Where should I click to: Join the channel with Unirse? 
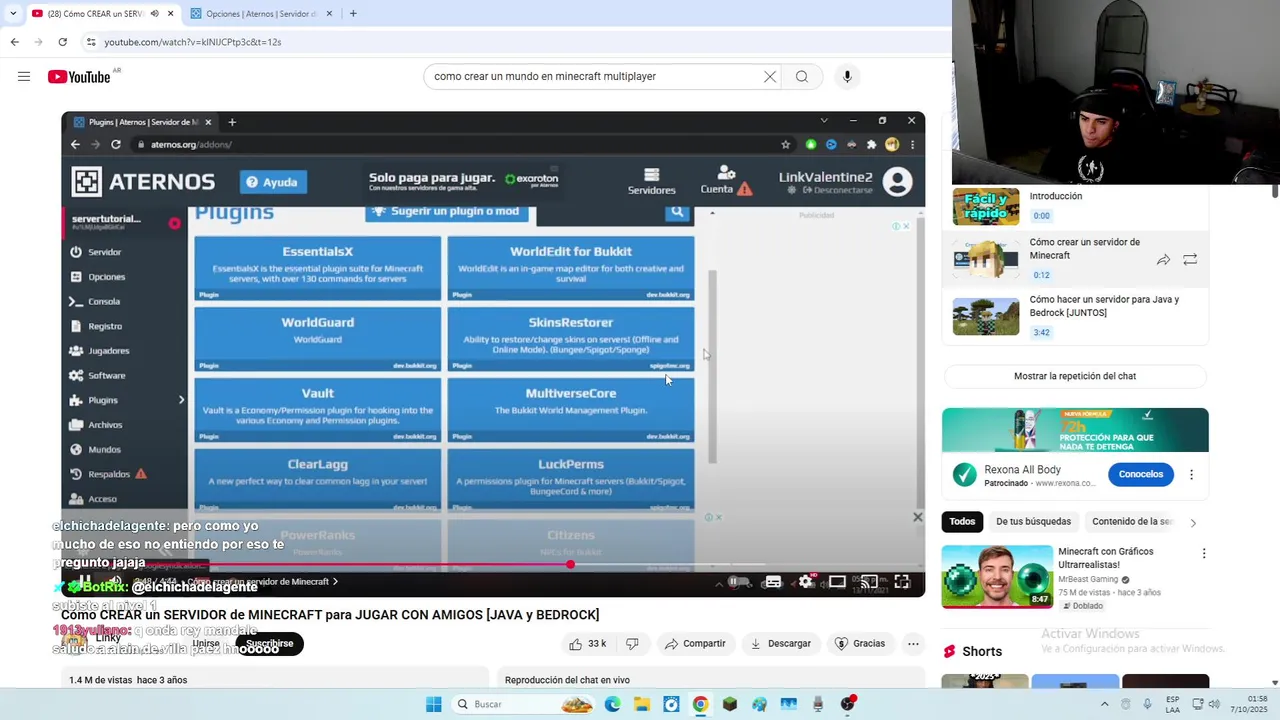(x=206, y=644)
